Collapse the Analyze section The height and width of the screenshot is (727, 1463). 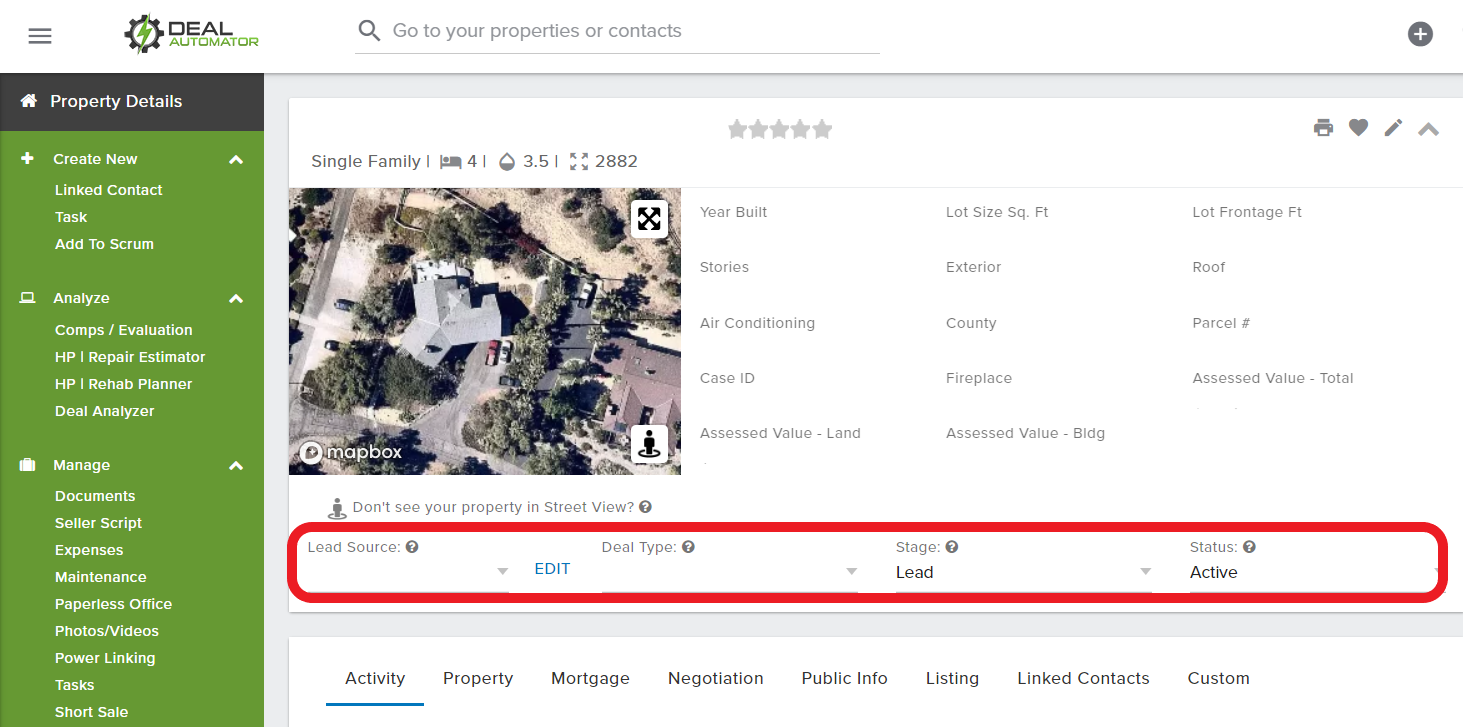tap(236, 299)
